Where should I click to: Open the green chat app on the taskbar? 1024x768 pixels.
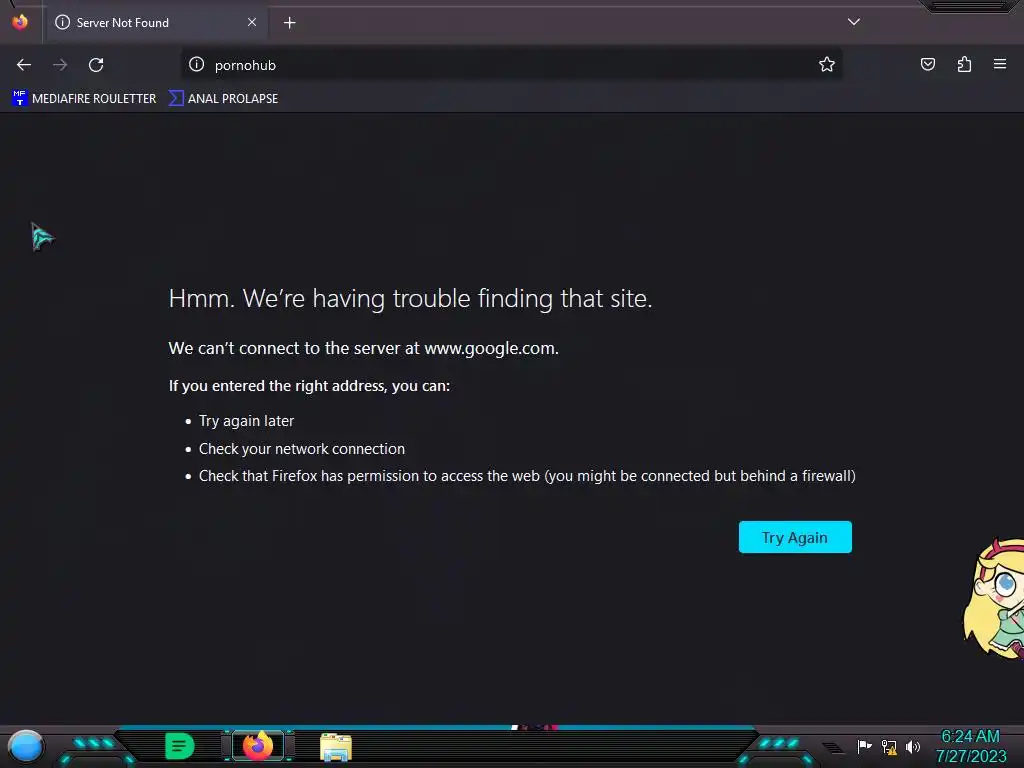(x=180, y=746)
